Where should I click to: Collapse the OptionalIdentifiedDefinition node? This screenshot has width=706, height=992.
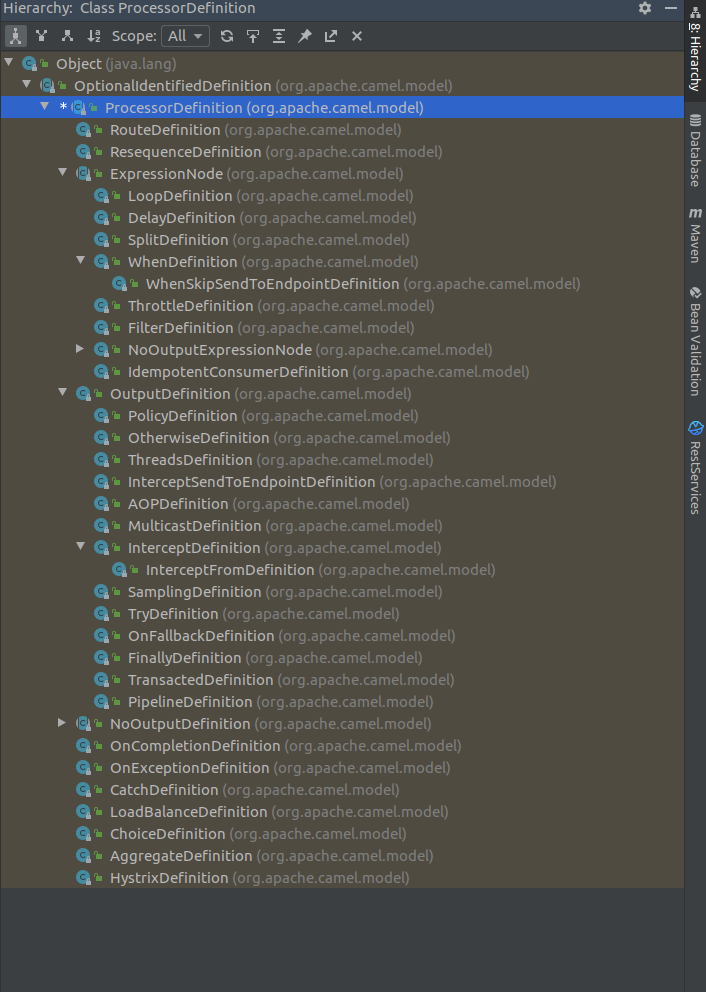pos(27,84)
